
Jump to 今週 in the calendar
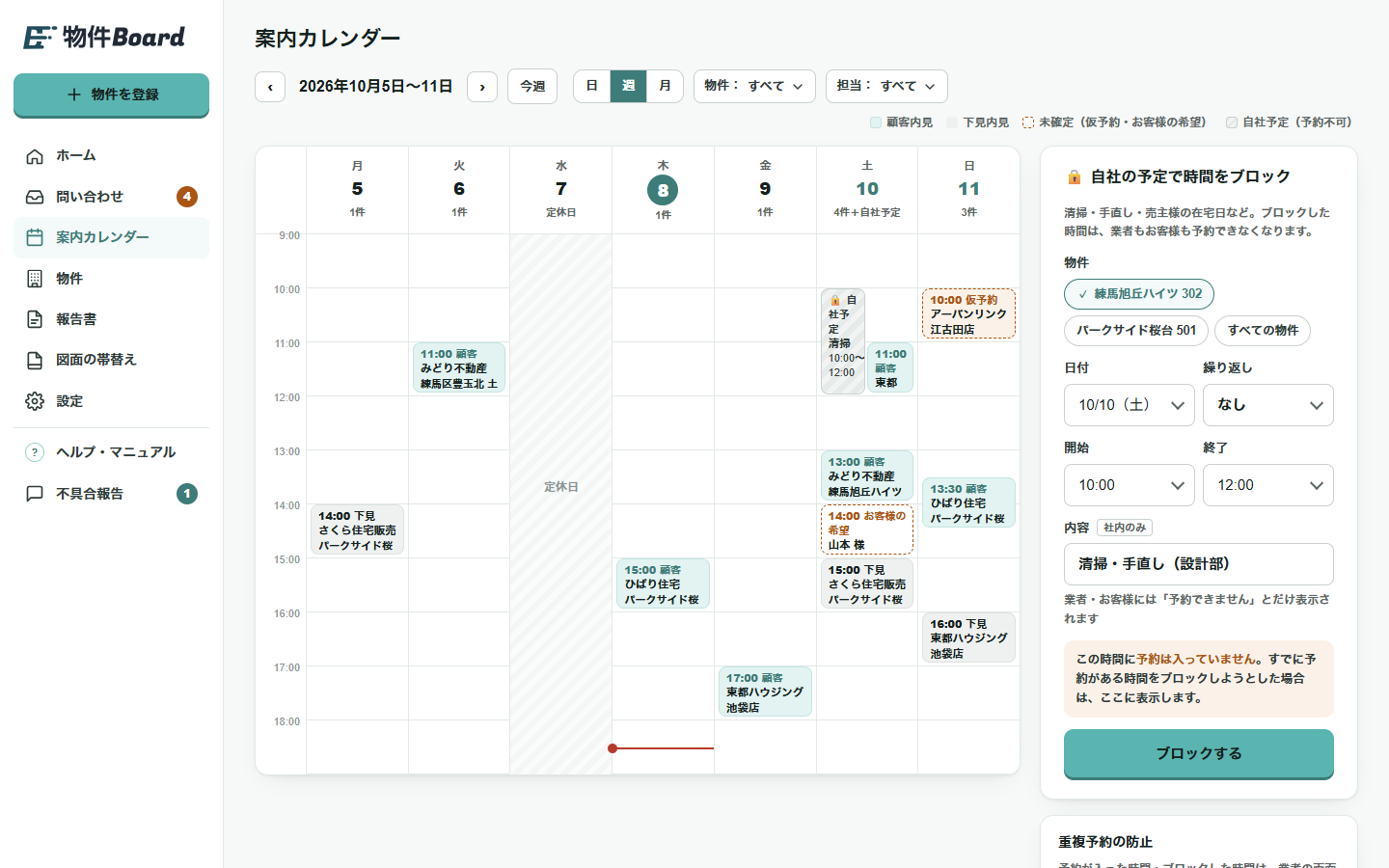tap(532, 87)
